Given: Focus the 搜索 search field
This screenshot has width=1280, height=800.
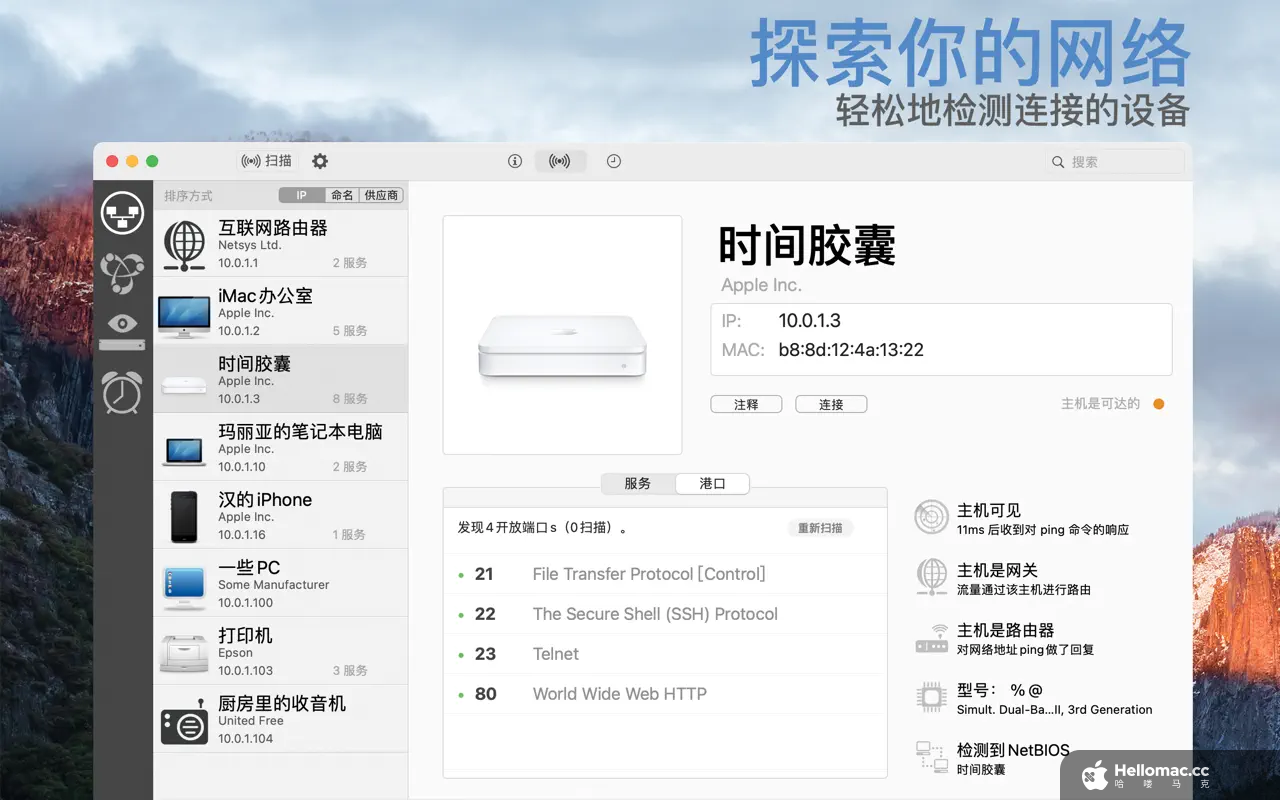Looking at the screenshot, I should [1115, 161].
